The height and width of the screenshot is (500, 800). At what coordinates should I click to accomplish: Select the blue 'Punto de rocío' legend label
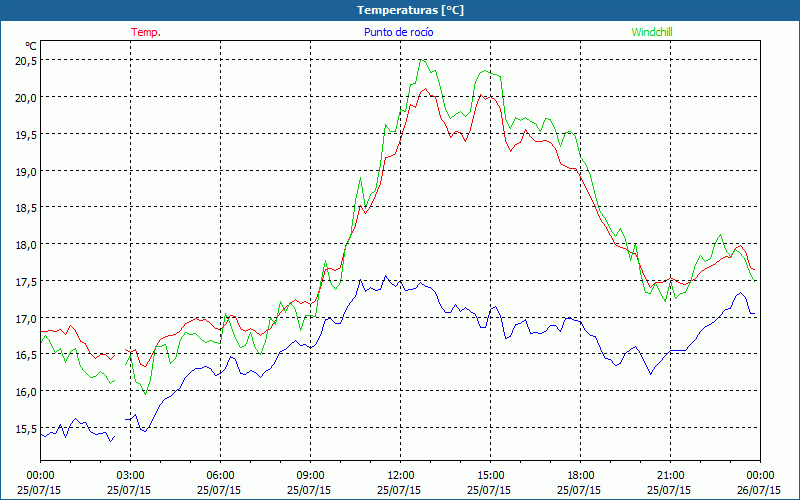[398, 32]
